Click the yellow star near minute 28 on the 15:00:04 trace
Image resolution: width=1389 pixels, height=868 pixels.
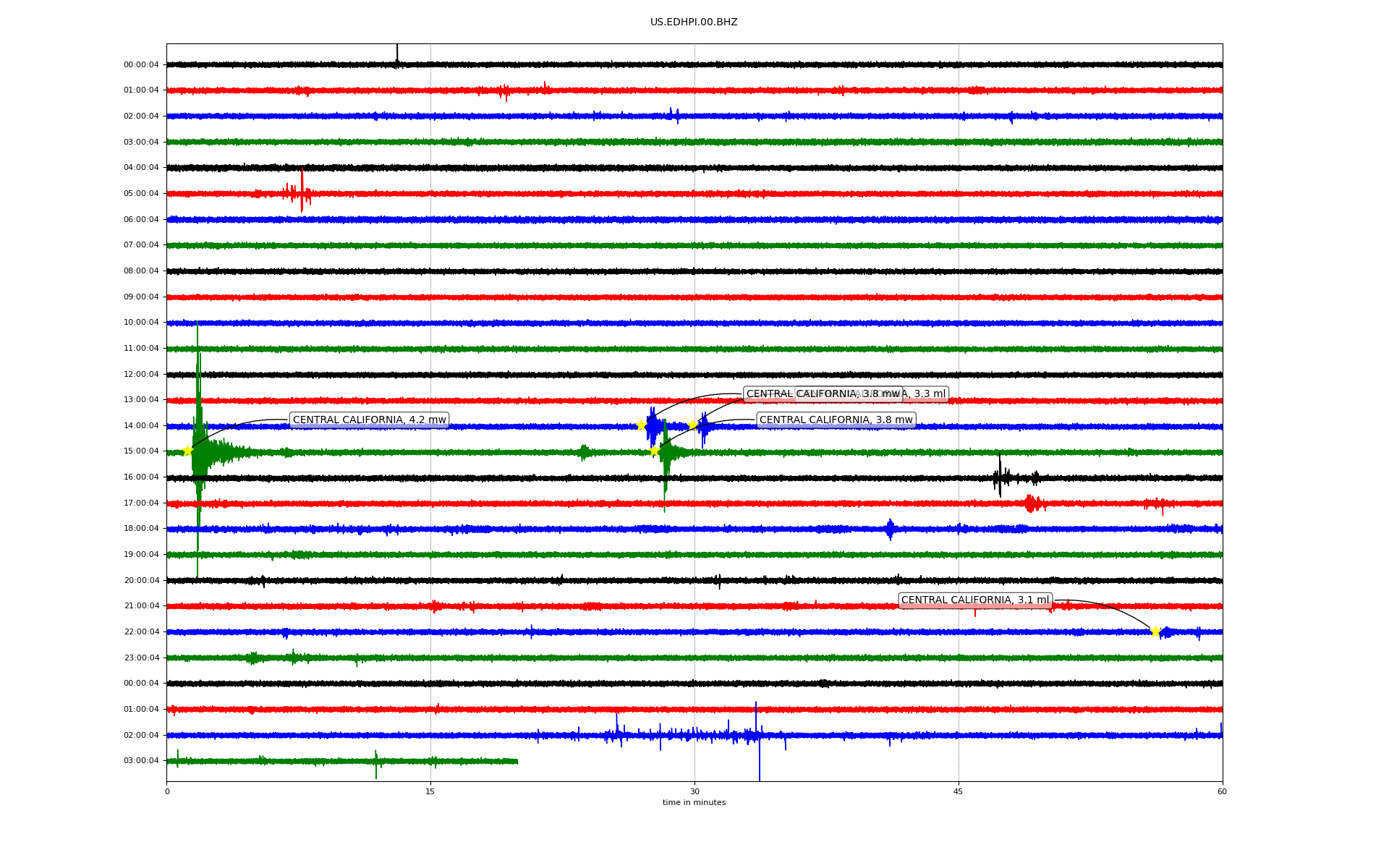point(654,451)
